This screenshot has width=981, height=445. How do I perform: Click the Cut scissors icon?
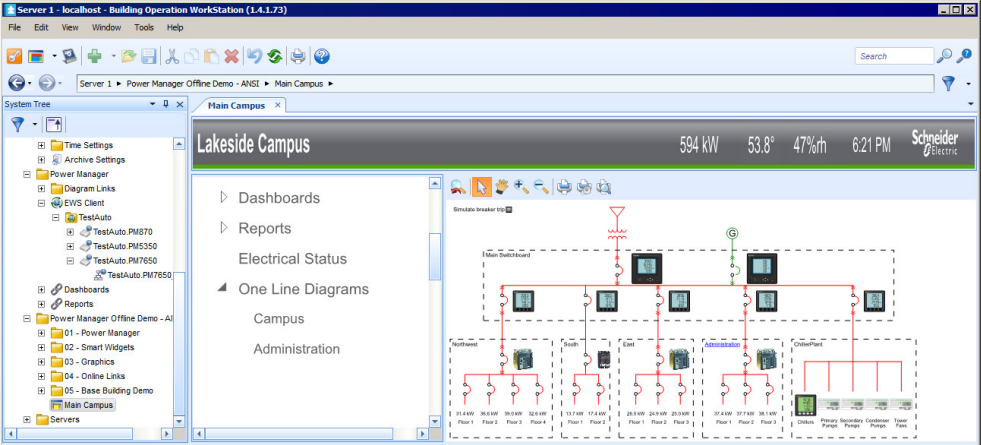(x=172, y=56)
